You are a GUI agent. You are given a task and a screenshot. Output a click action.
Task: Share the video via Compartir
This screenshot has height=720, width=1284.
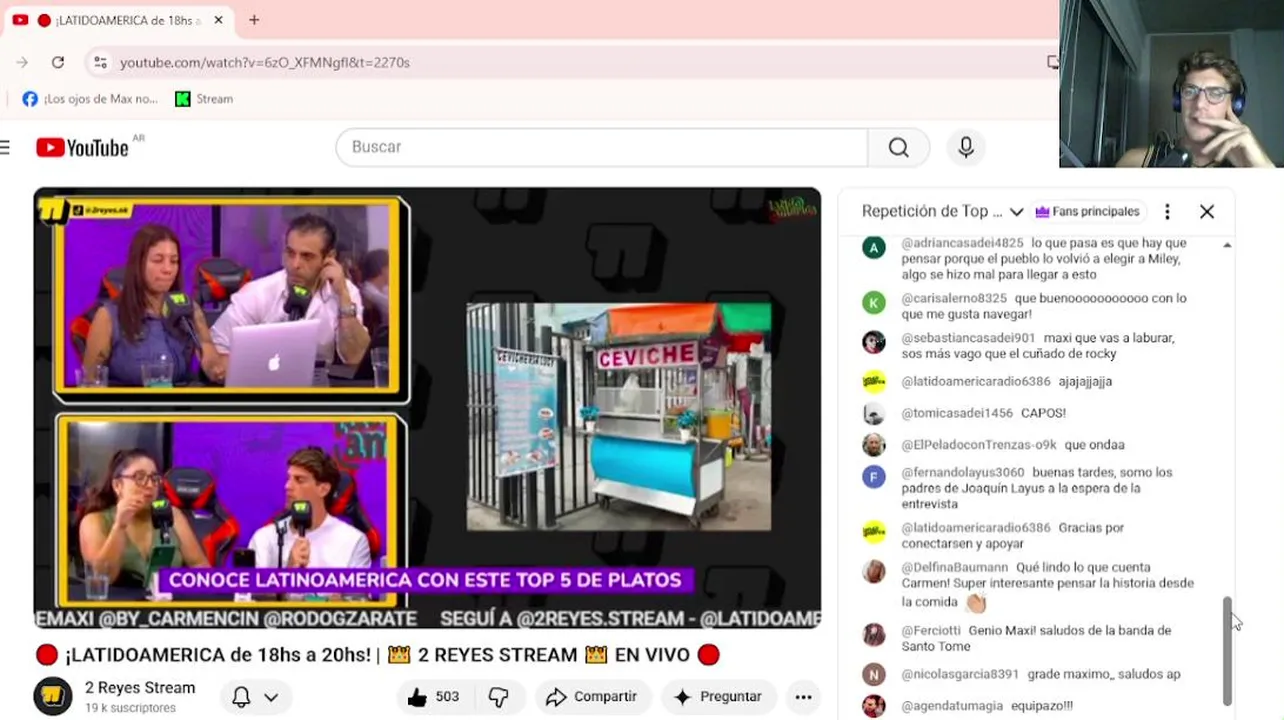tap(591, 697)
